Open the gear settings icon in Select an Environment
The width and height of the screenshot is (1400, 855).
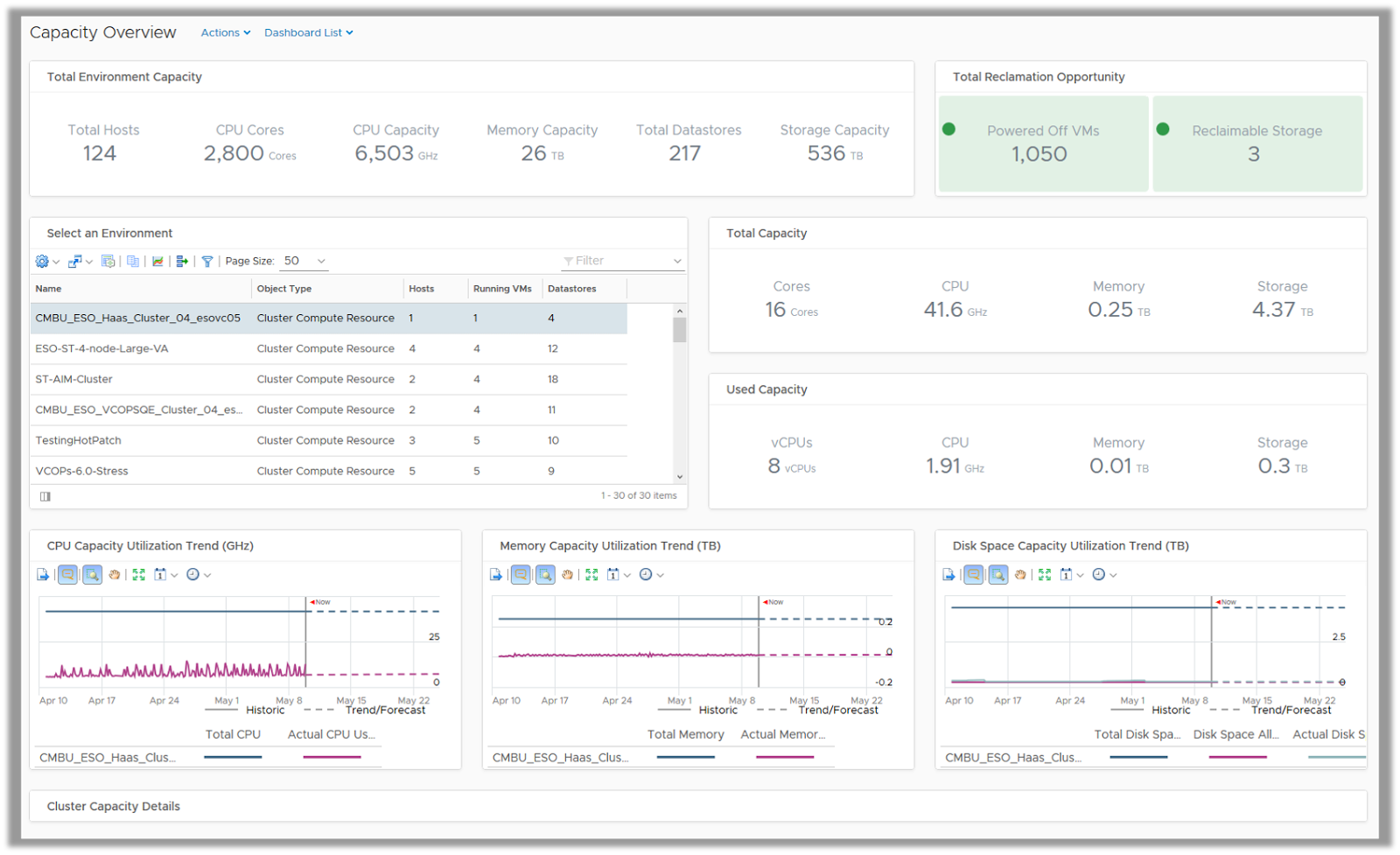(41, 261)
